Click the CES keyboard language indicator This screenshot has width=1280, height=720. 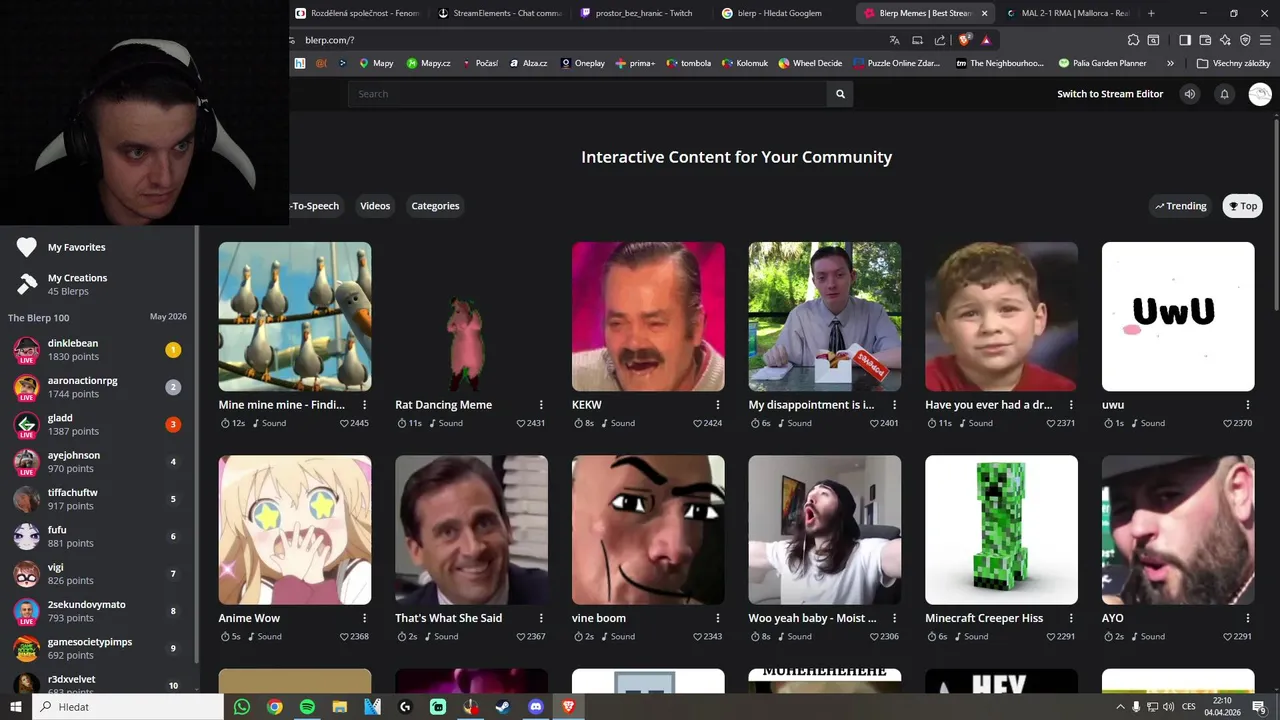coord(1188,707)
